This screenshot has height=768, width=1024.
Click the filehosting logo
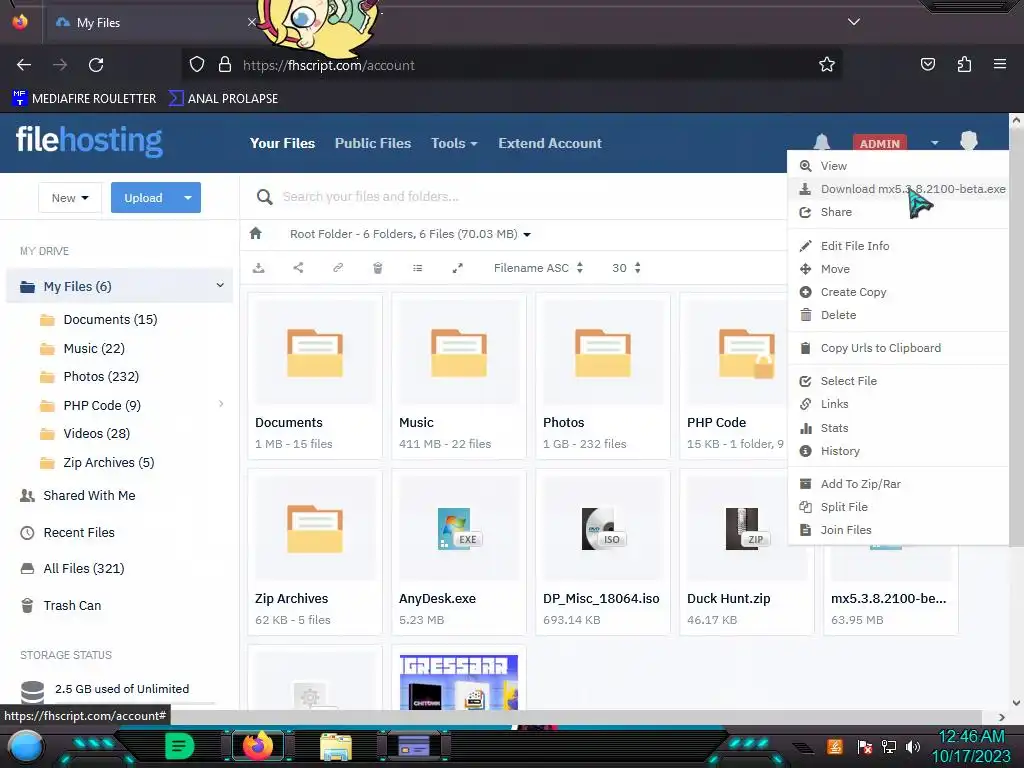pos(89,140)
